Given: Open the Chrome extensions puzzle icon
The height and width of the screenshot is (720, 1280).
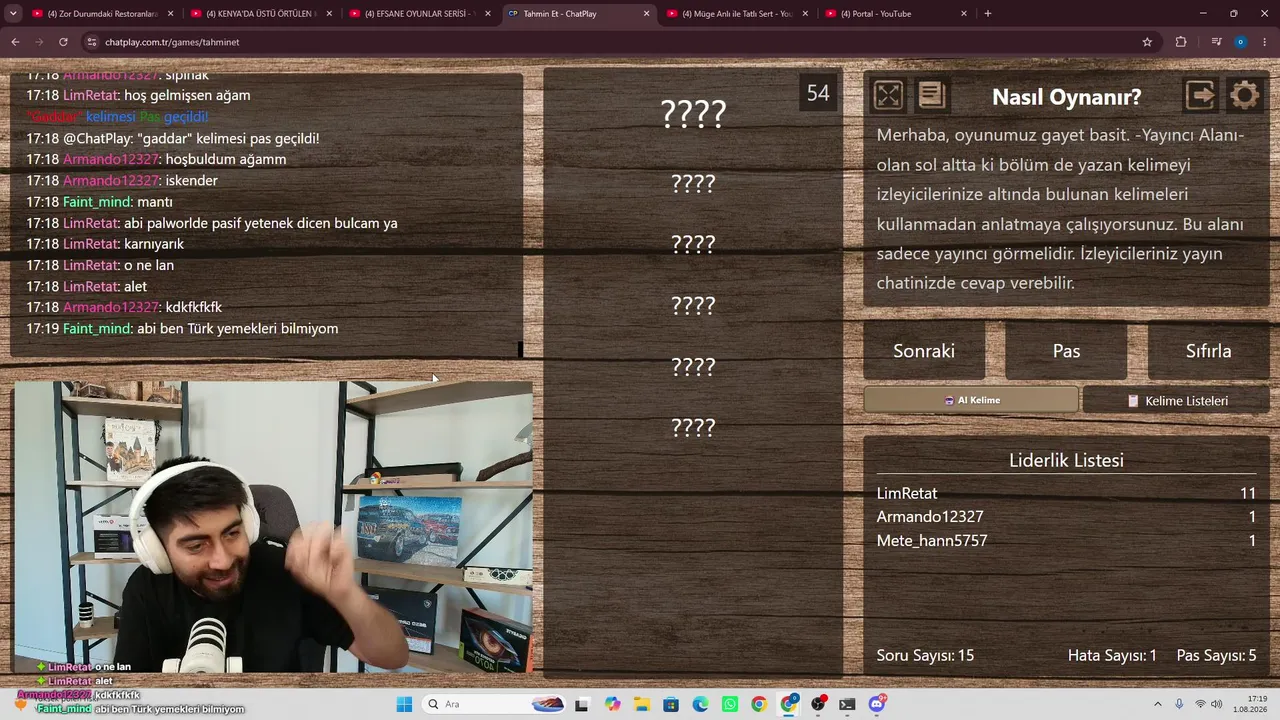Looking at the screenshot, I should coord(1181,42).
